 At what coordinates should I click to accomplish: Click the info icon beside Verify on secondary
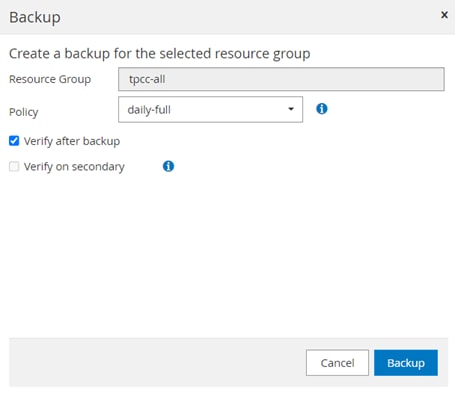tap(168, 166)
